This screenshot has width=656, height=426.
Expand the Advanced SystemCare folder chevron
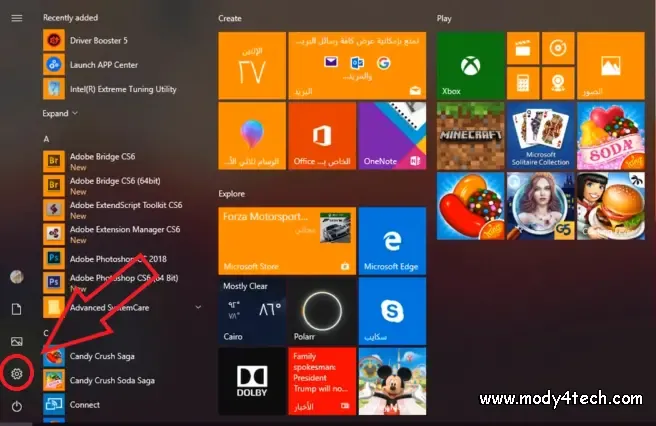coord(198,307)
